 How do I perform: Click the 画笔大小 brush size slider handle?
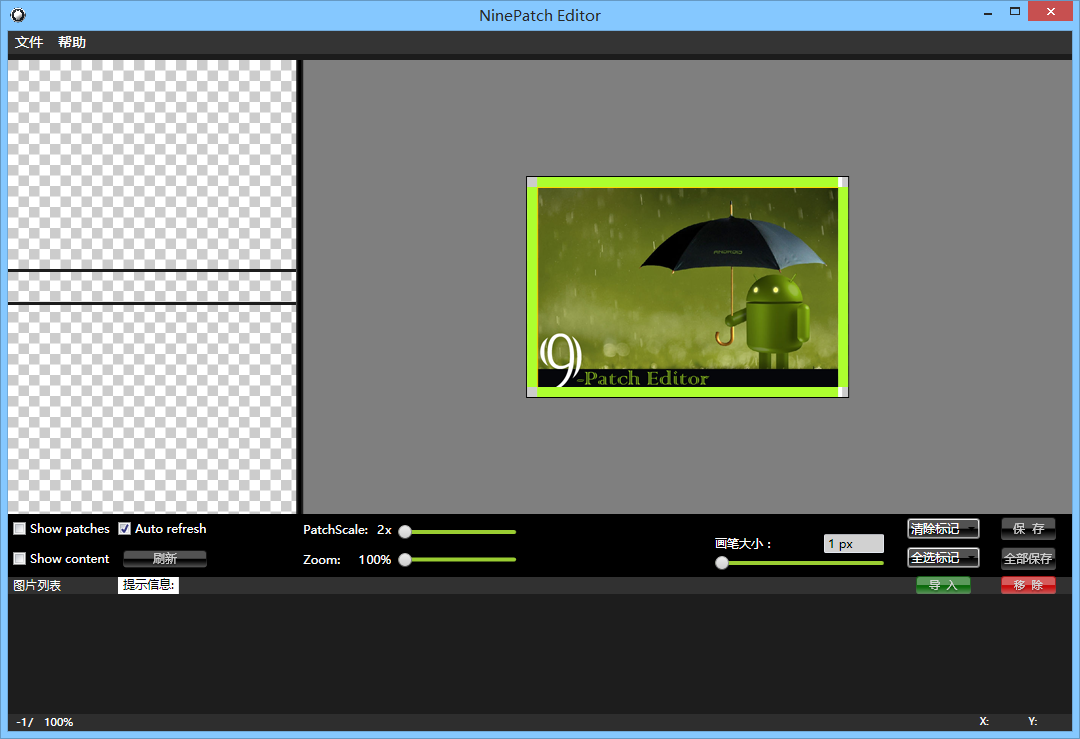click(x=722, y=563)
